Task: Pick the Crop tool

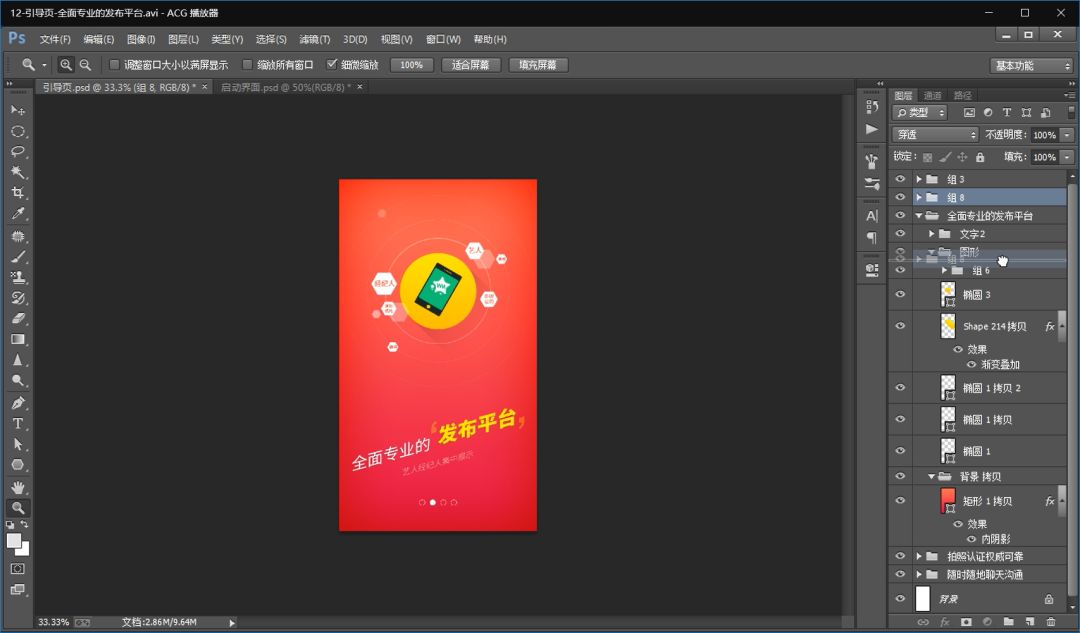Action: 18,193
